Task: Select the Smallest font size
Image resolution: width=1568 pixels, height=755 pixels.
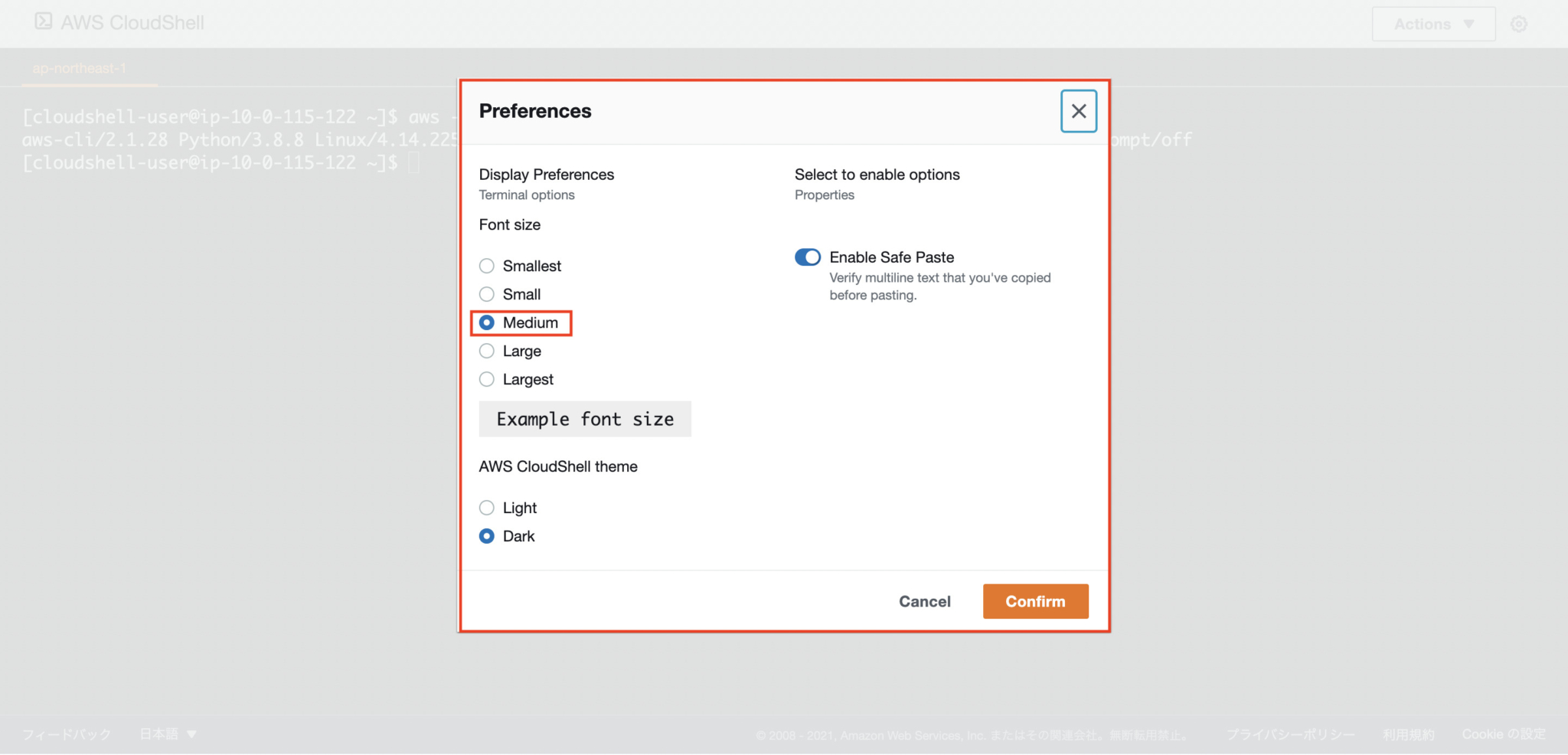Action: [486, 266]
